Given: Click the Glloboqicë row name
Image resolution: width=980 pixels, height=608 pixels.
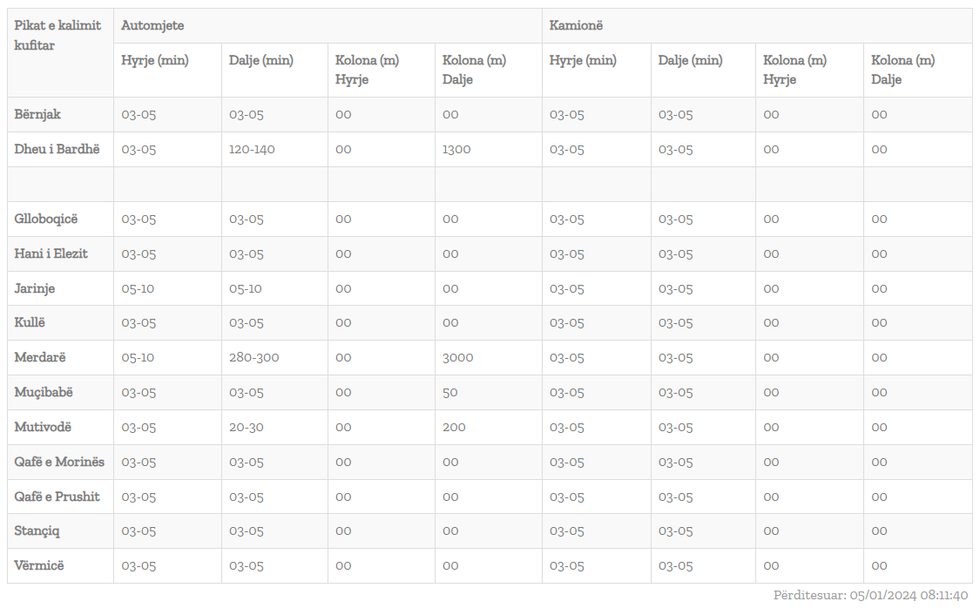Looking at the screenshot, I should pos(46,219).
